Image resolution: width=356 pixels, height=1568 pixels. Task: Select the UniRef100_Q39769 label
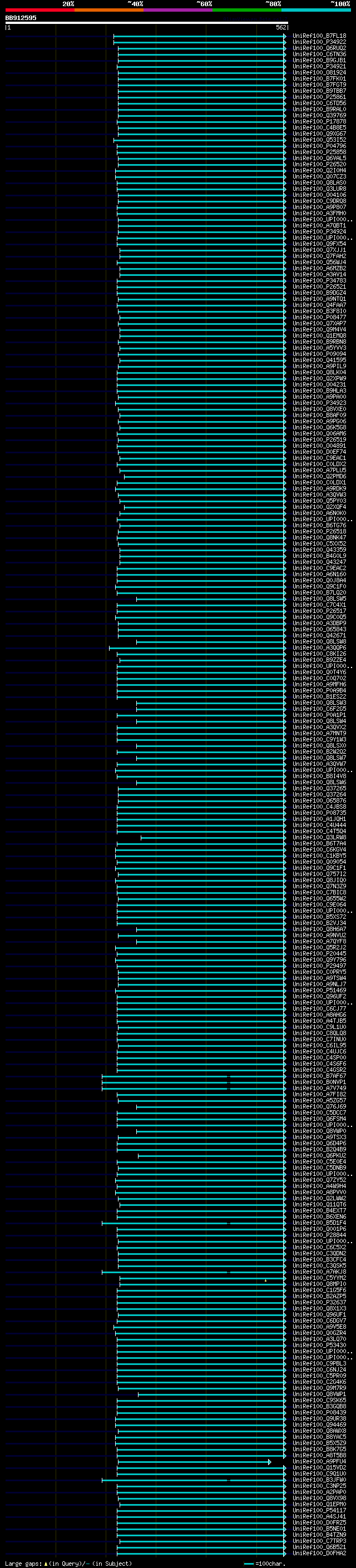(319, 115)
